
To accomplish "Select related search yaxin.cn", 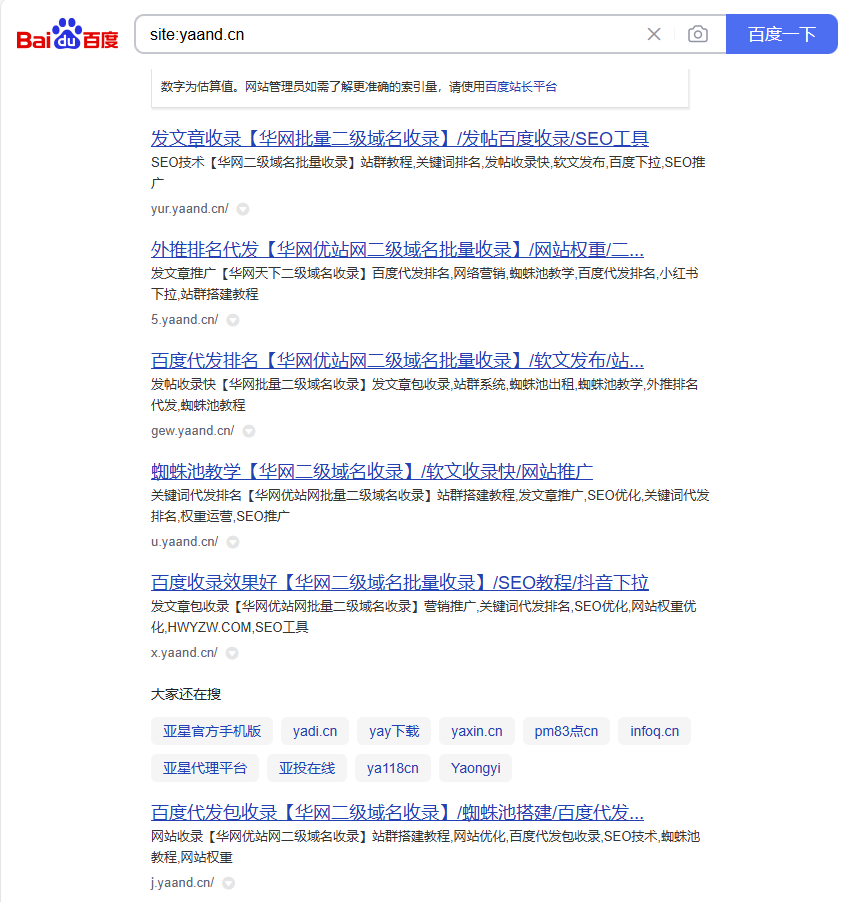I will [x=477, y=731].
